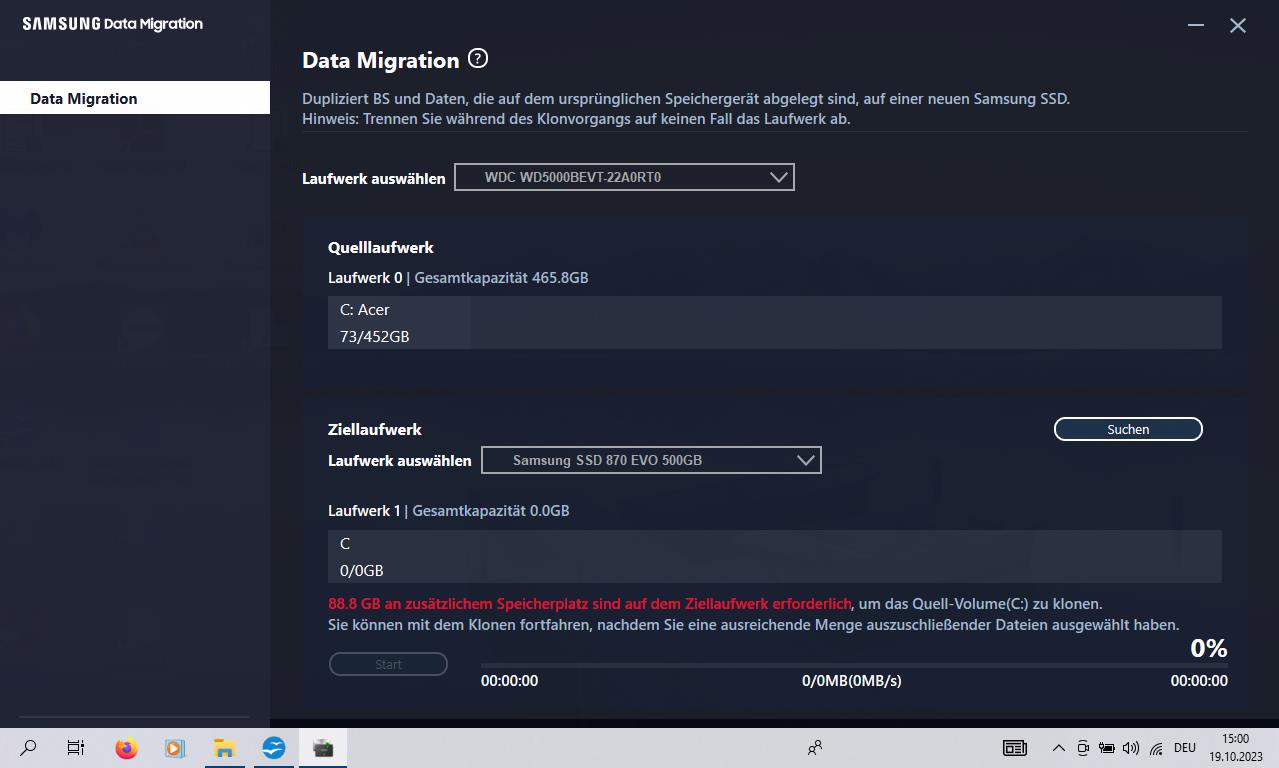Select the C target partition 0/0GB
The image size is (1279, 768).
[x=774, y=556]
